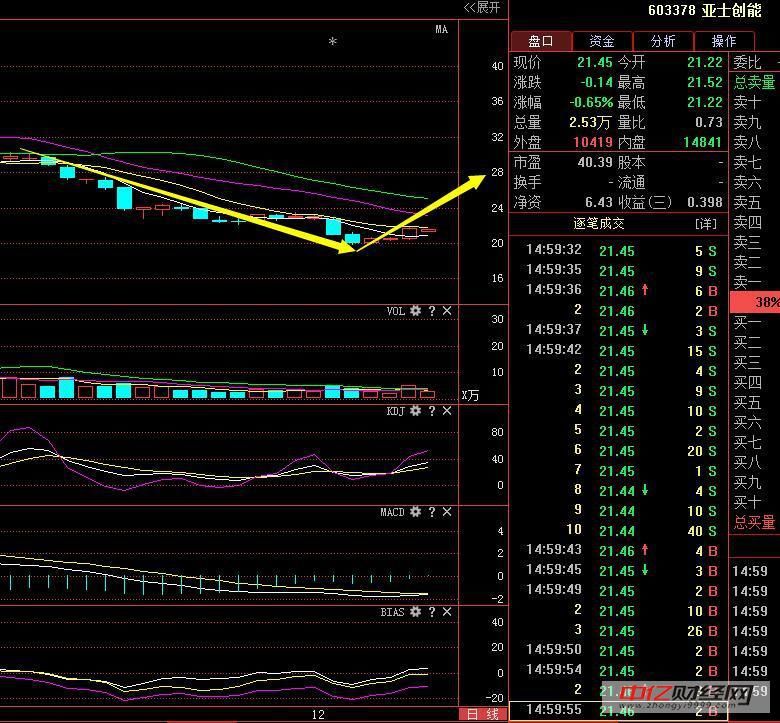Viewport: 780px width, 723px height.
Task: Open the VOL indicator settings gear
Action: [x=416, y=311]
